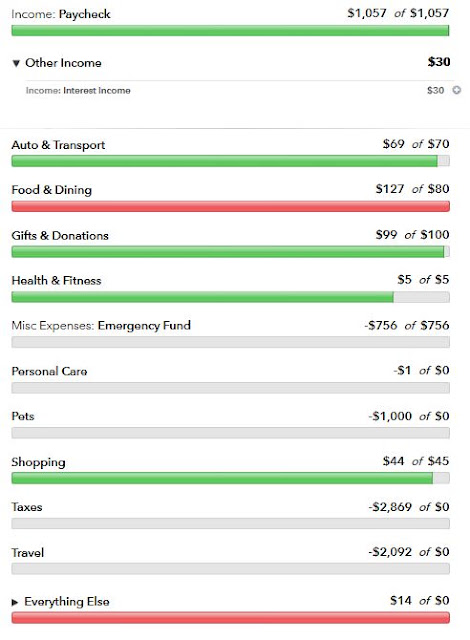The height and width of the screenshot is (640, 470).
Task: Click the red Food & Dining bar
Action: pos(231,206)
